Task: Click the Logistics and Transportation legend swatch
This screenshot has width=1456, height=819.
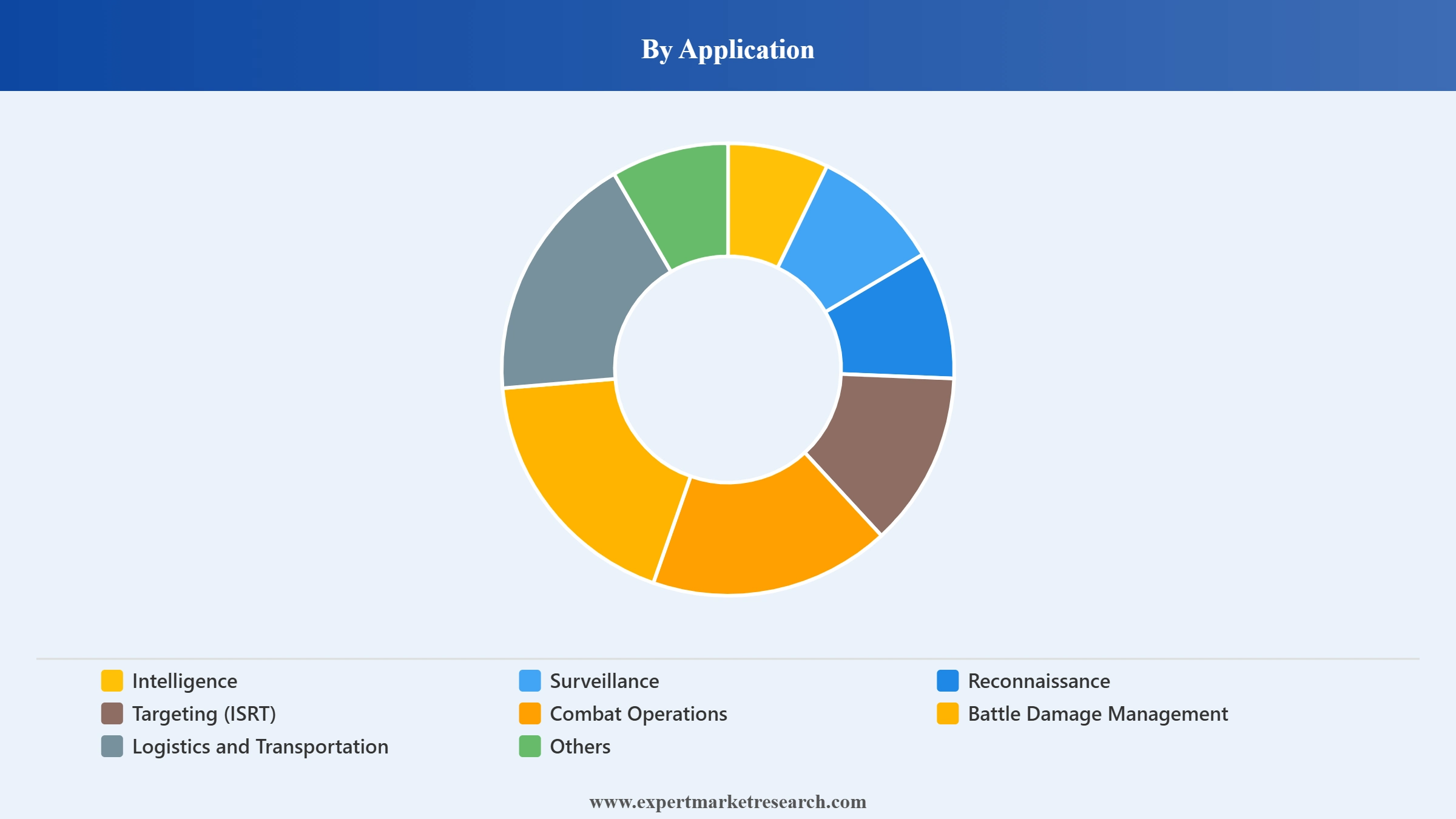Action: click(x=112, y=746)
